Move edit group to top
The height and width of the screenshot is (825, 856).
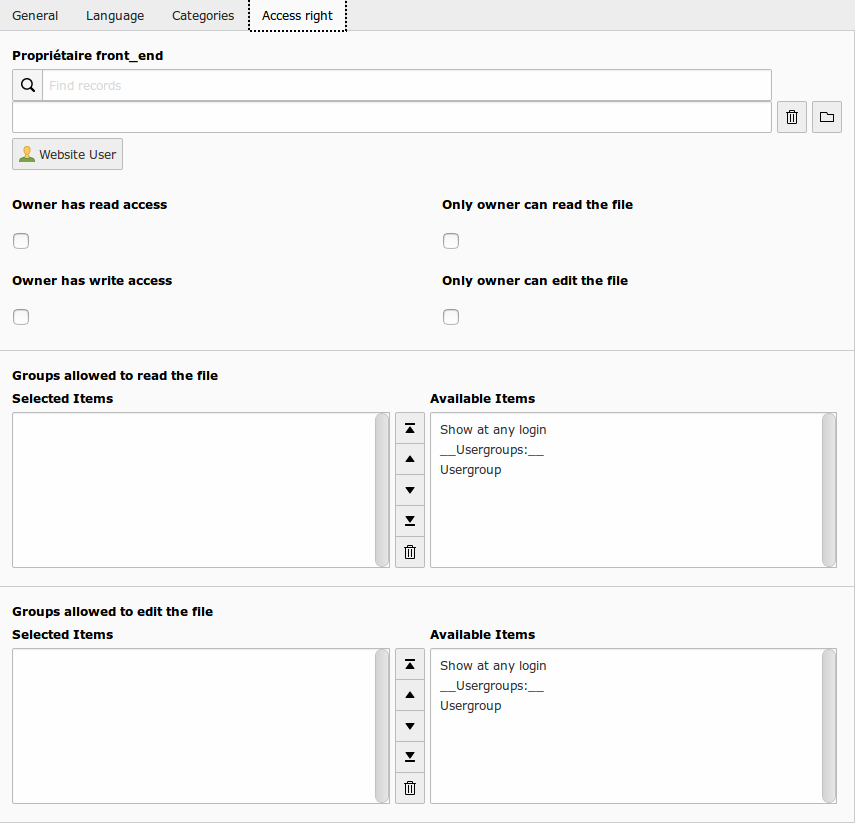410,664
